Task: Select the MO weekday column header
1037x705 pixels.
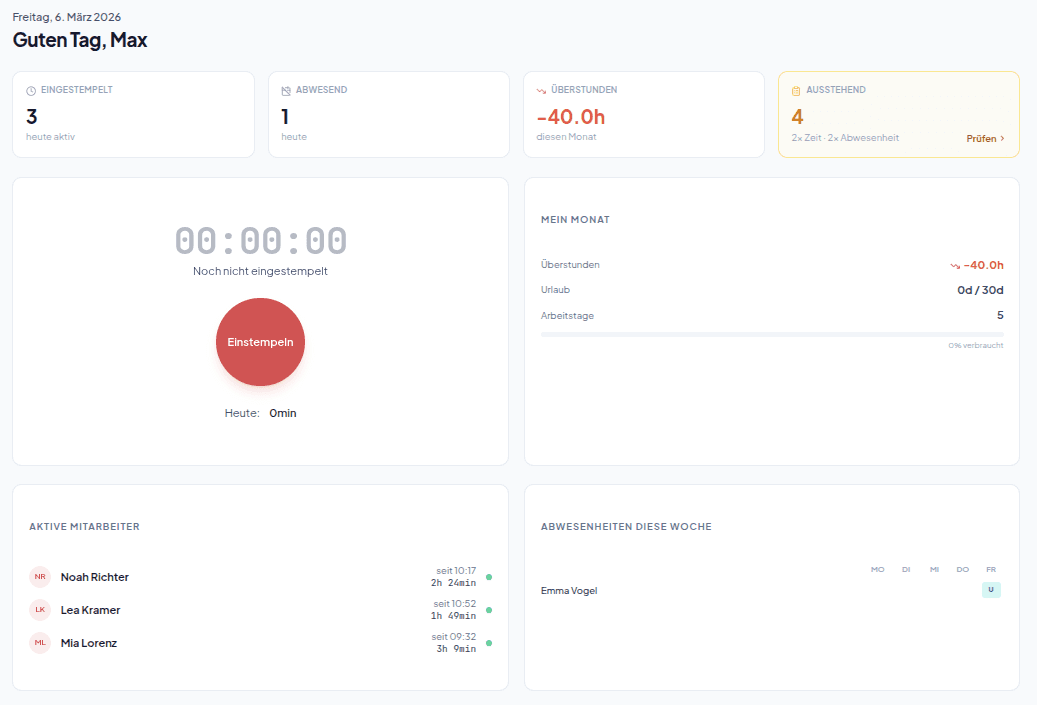Action: pos(877,569)
